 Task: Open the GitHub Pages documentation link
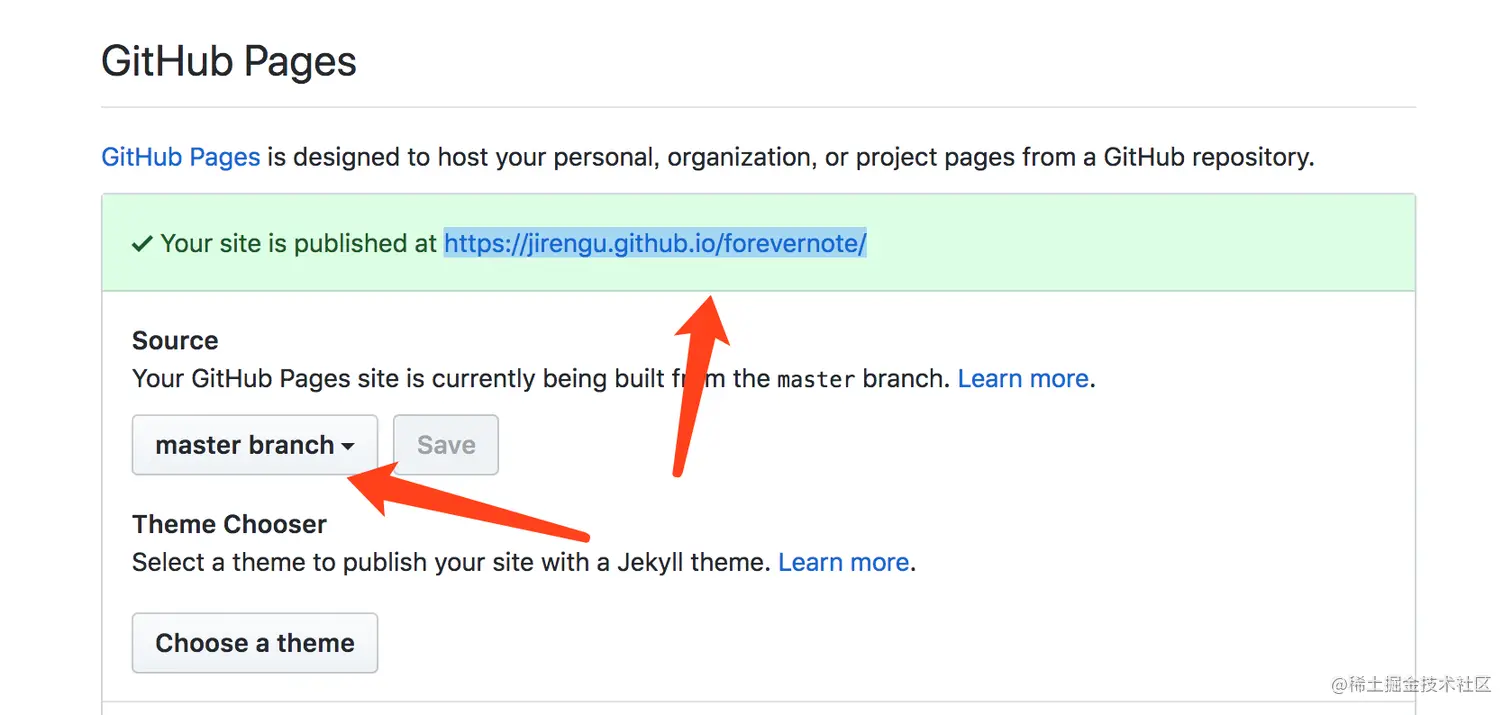(x=180, y=157)
